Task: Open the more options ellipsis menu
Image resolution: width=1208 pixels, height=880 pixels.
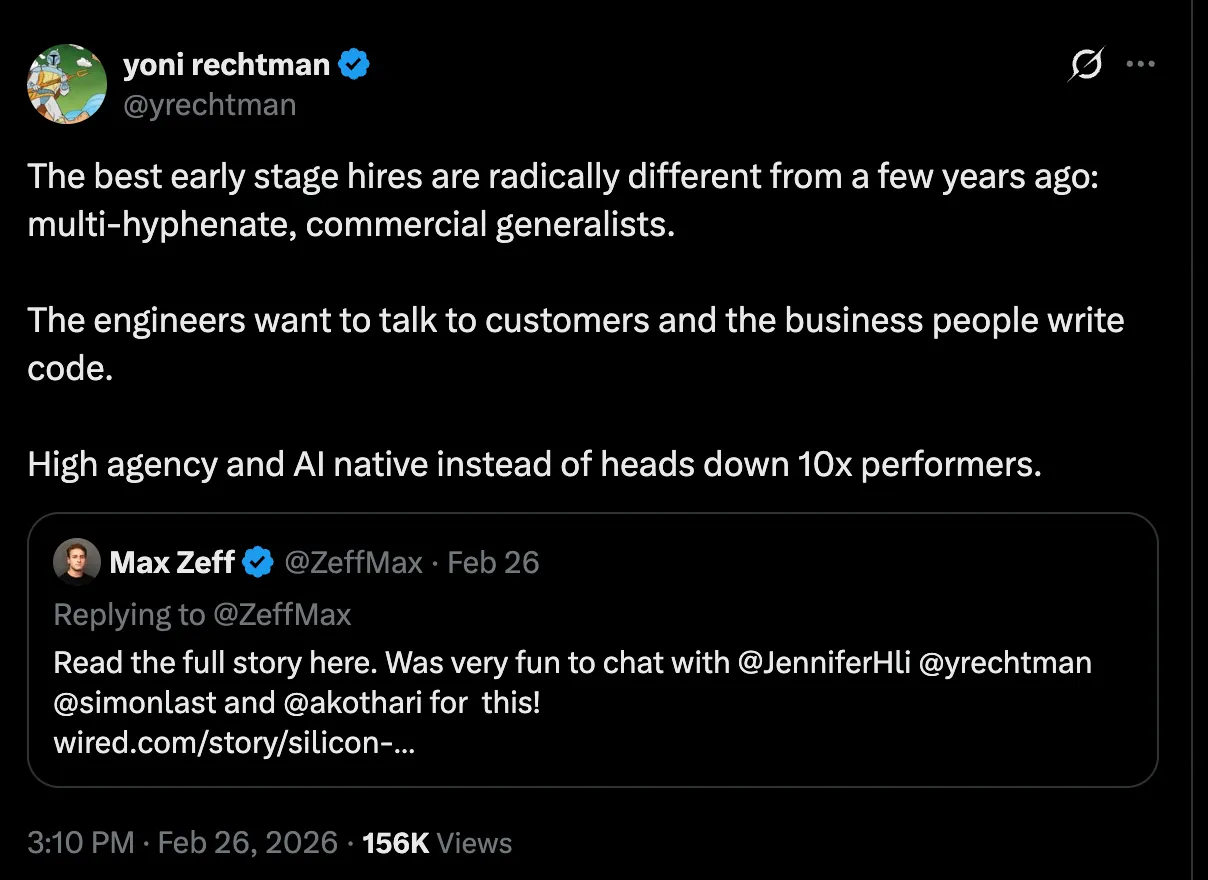Action: [x=1140, y=64]
